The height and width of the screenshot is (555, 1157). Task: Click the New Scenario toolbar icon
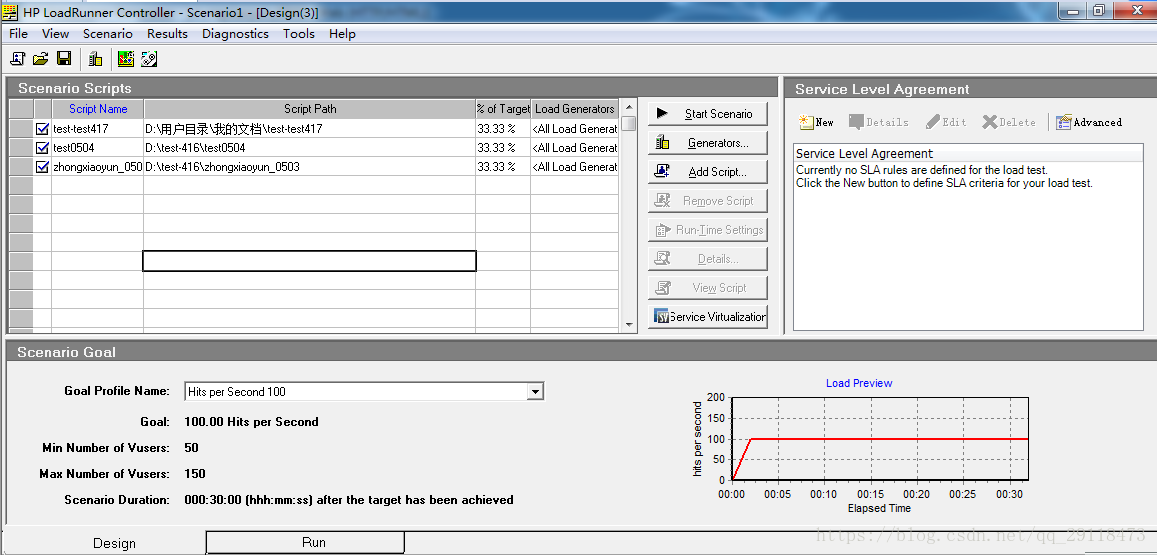click(x=18, y=59)
